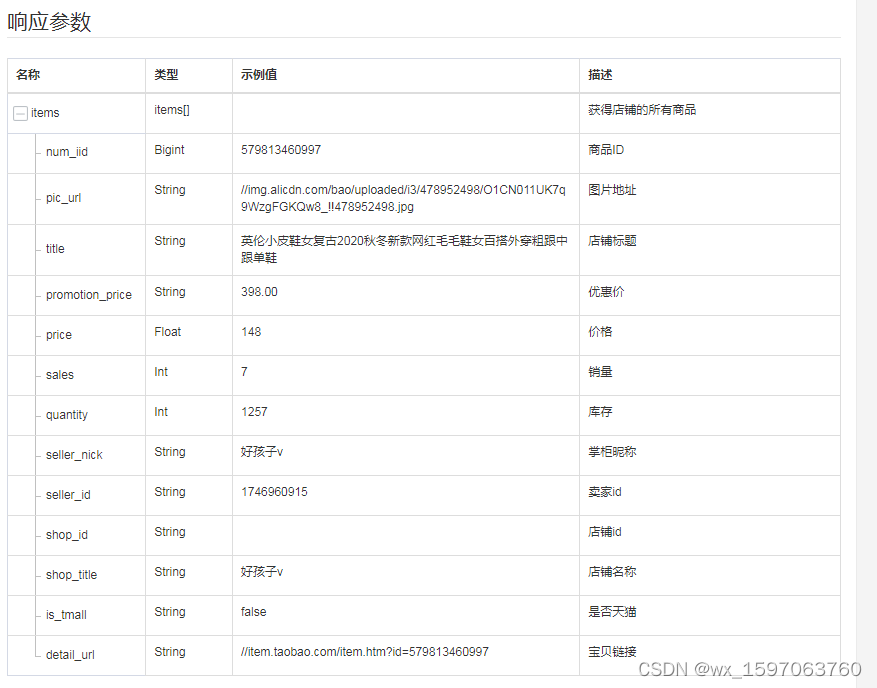Click the String type in detail_url row
This screenshot has width=877, height=688.
(169, 652)
